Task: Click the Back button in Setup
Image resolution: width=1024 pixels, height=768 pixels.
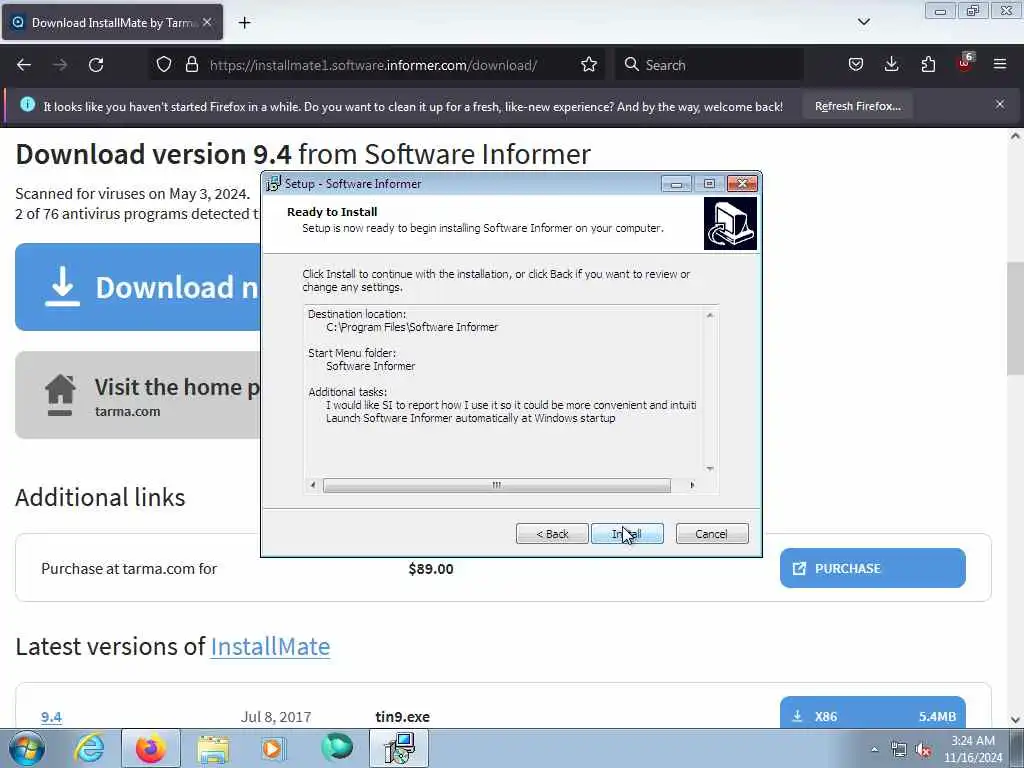Action: pos(552,534)
